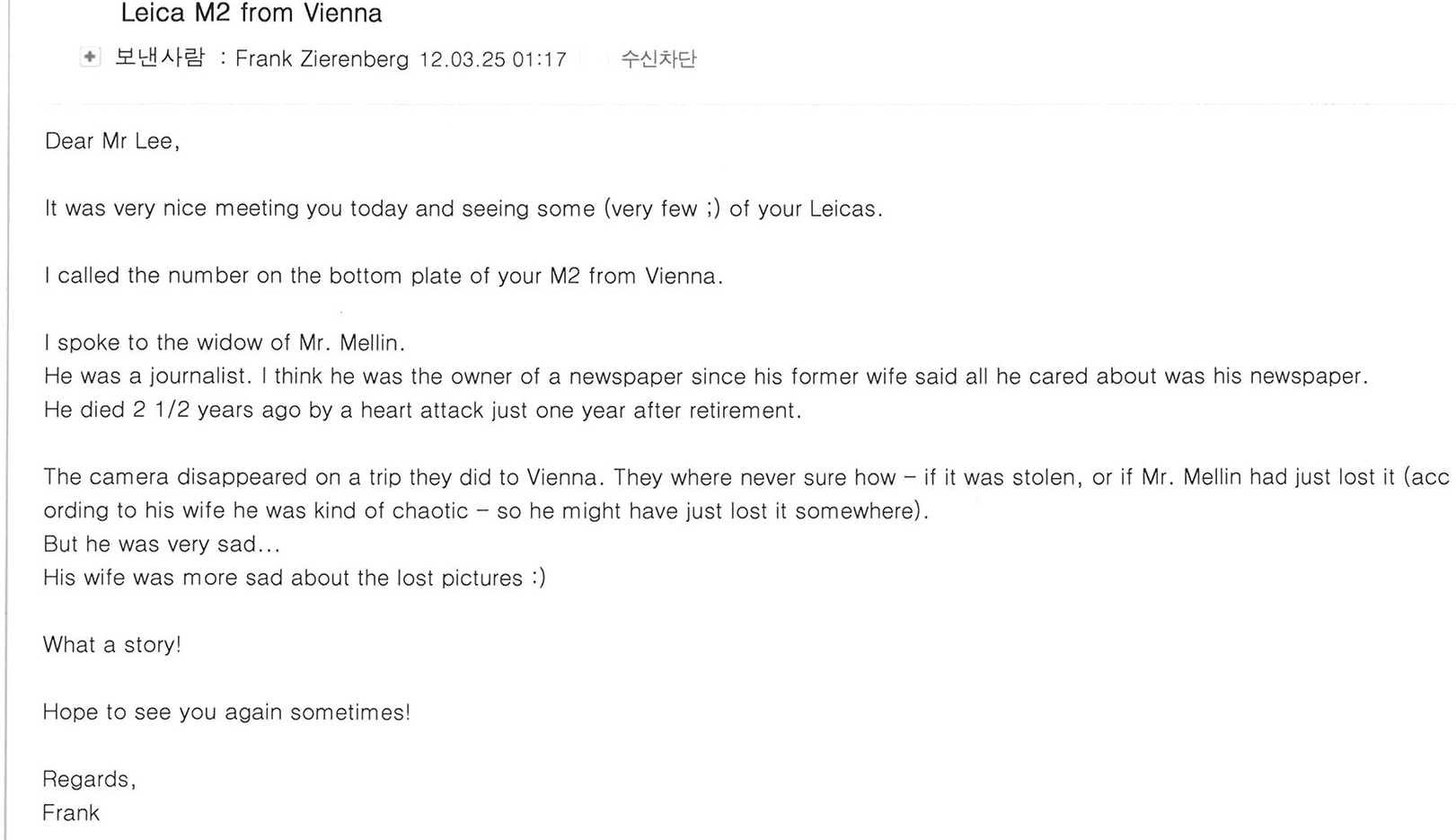Click the timestamp 12.03.25 01:17
The width and height of the screenshot is (1456, 840).
(493, 59)
